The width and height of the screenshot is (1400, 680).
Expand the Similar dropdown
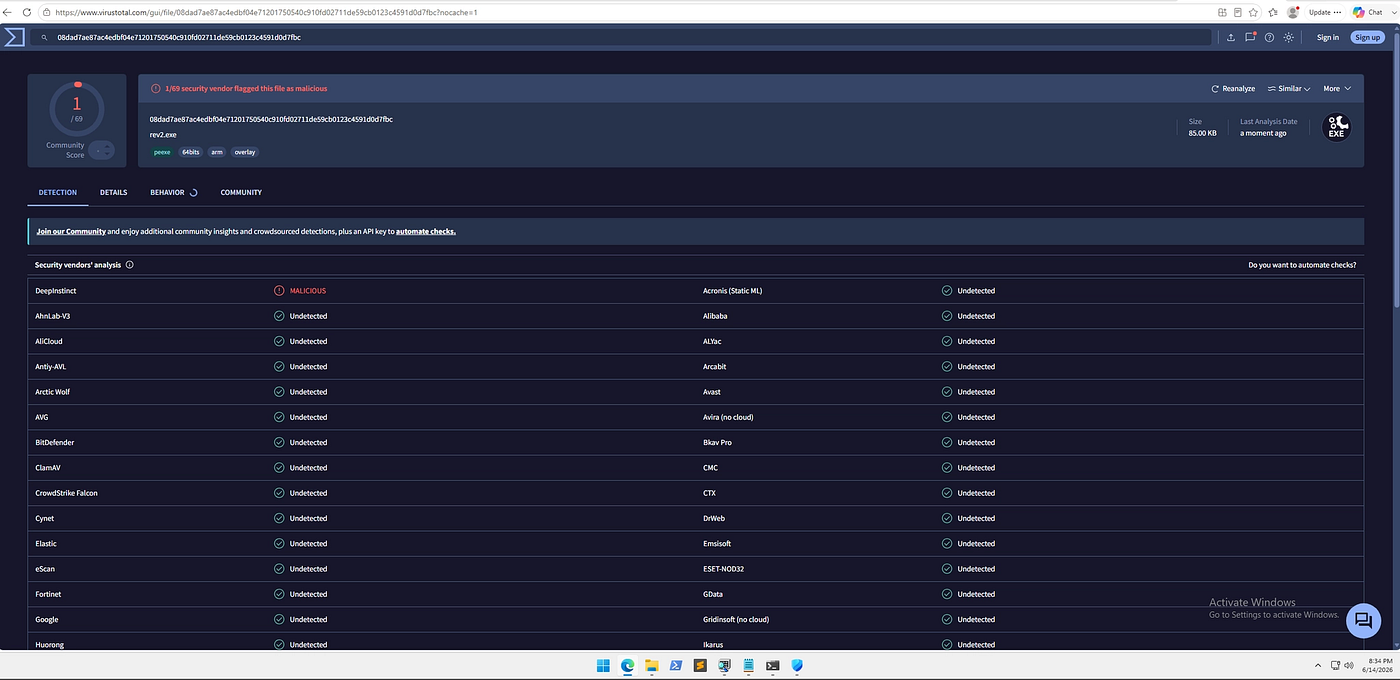pos(1289,89)
